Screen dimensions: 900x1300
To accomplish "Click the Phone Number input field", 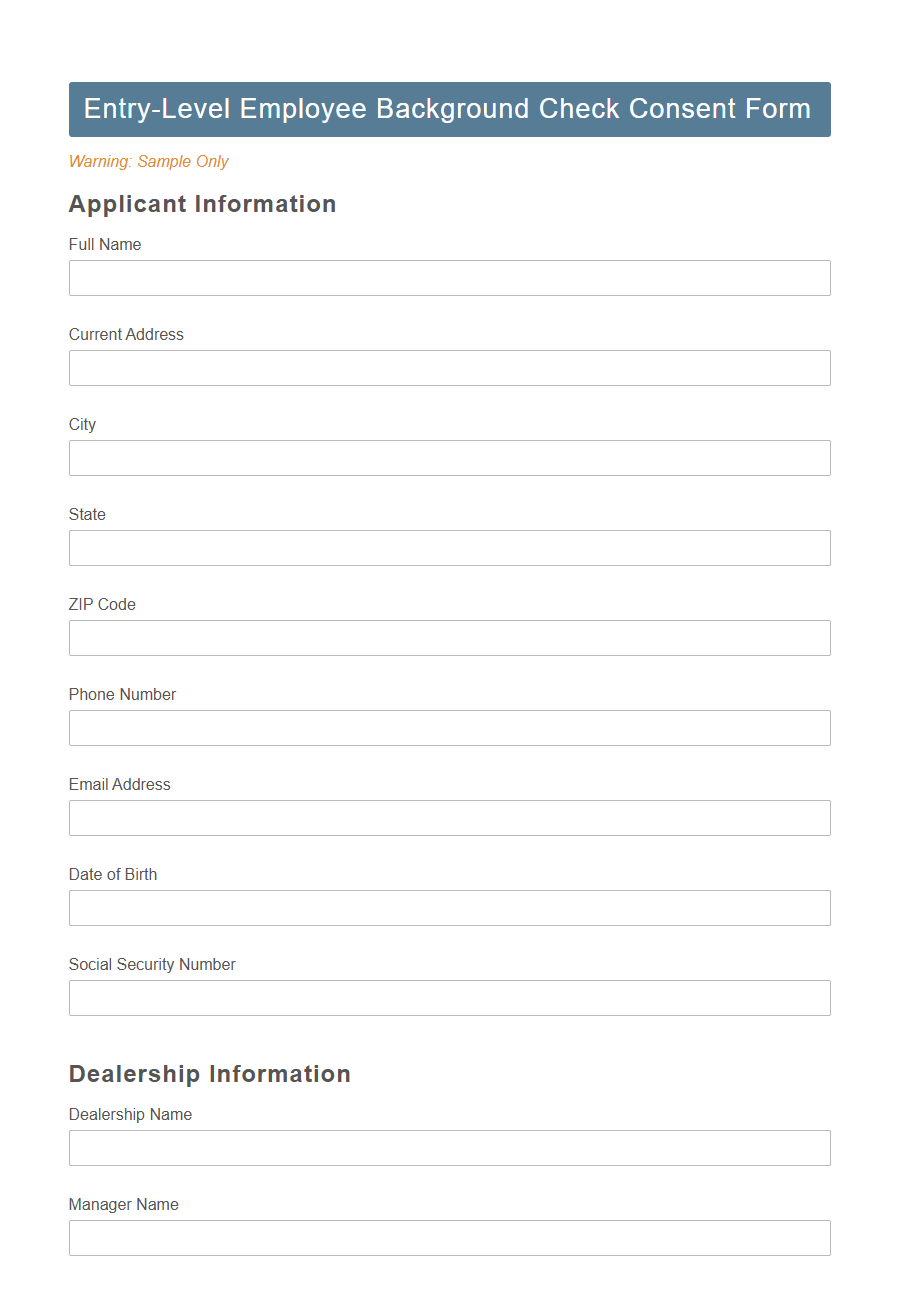I will [x=449, y=728].
